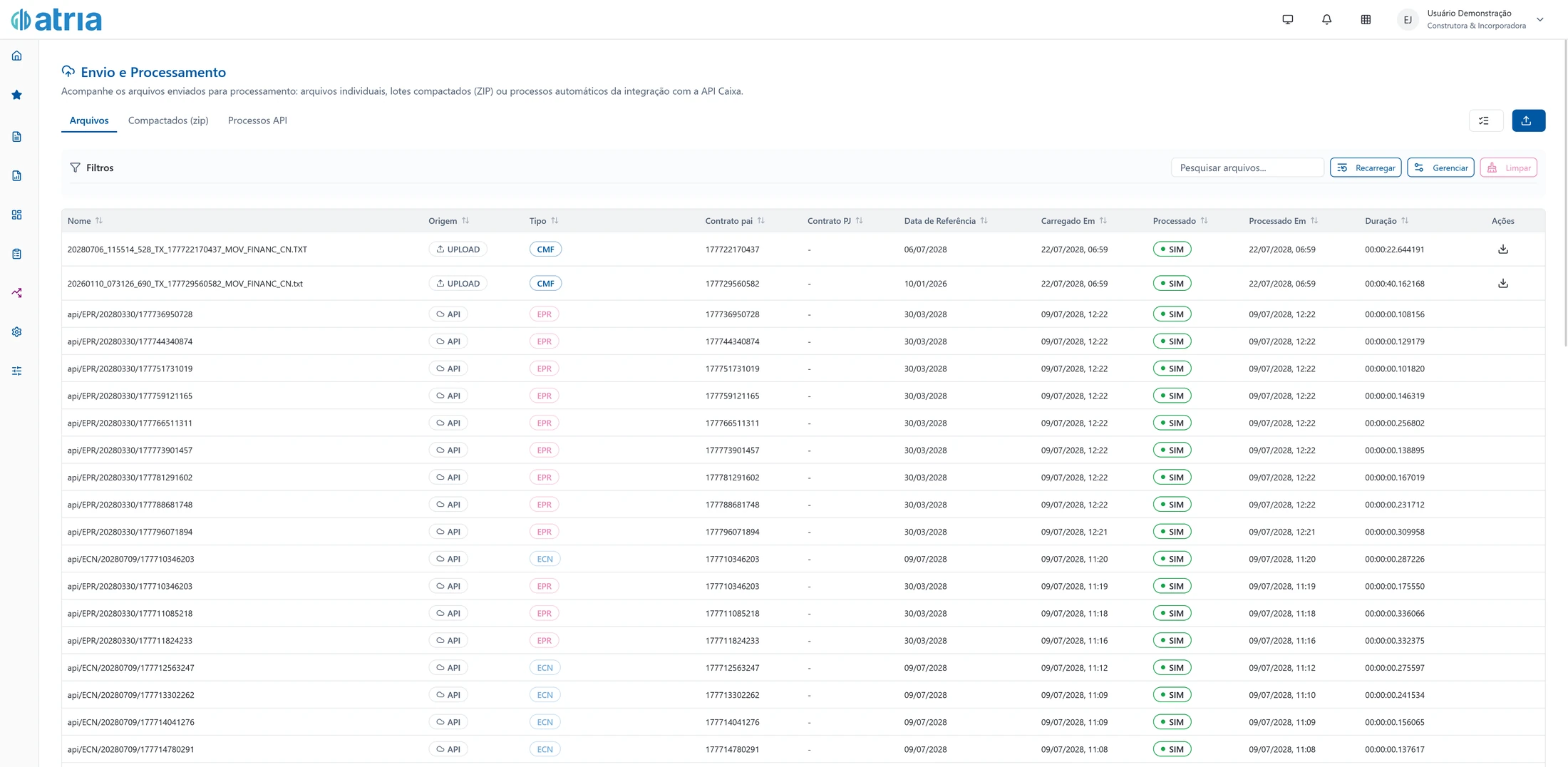Image resolution: width=1568 pixels, height=767 pixels.
Task: Download the 20260110_073126 MOV_FINANC_CN.txt file
Action: [x=1503, y=284]
